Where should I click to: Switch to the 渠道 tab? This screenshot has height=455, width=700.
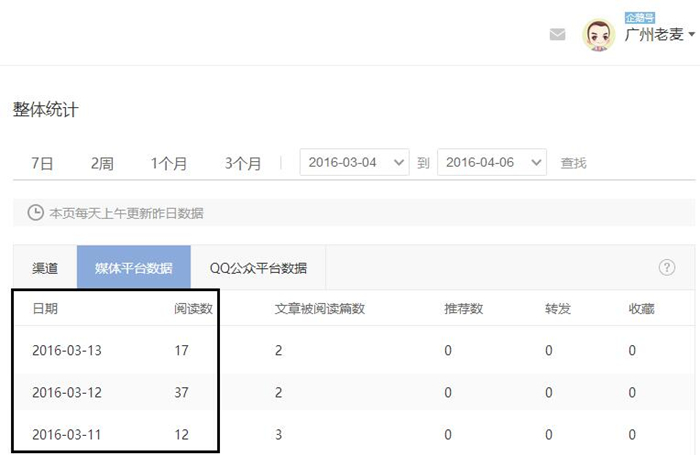tap(45, 268)
